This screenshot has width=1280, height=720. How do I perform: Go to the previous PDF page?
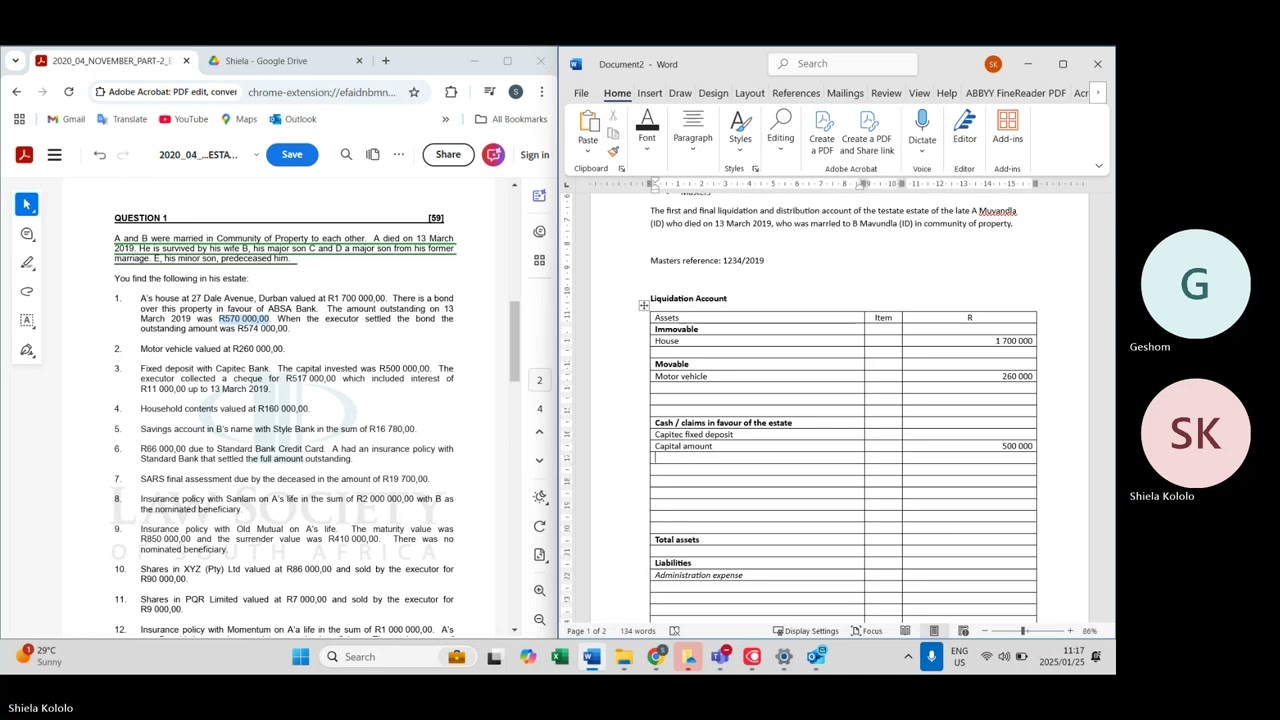coord(540,432)
